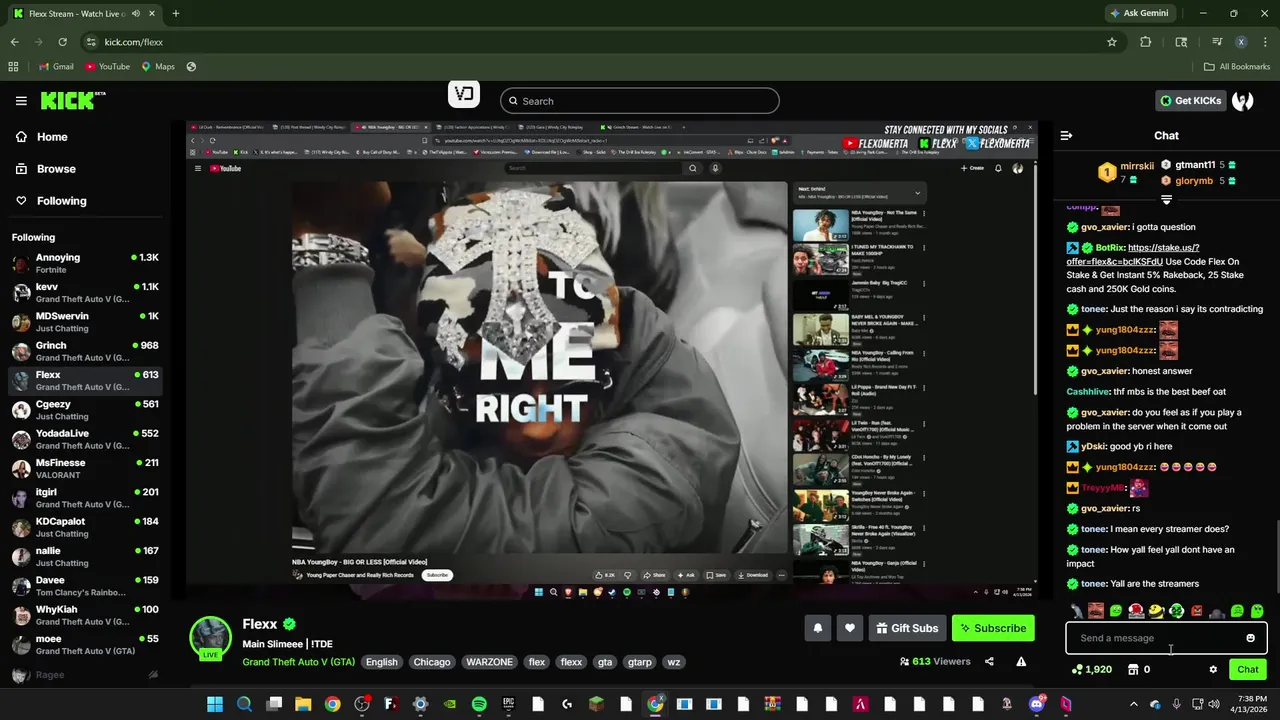Go back in Chrome
This screenshot has width=1280, height=720.
14,42
